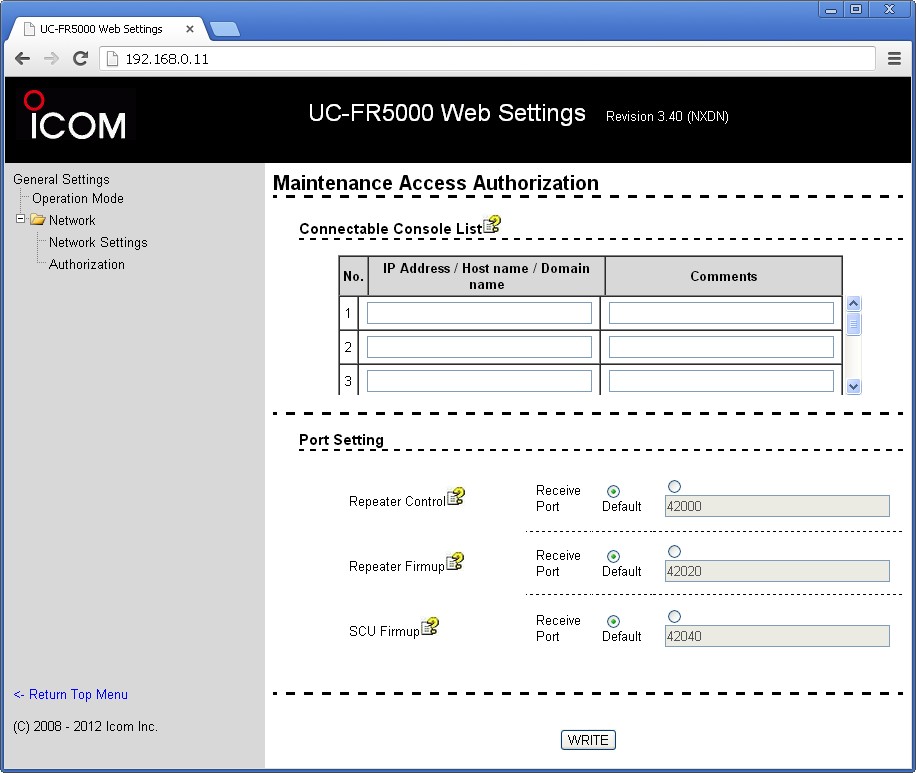Click the browser back arrow
This screenshot has width=916, height=773.
22,58
